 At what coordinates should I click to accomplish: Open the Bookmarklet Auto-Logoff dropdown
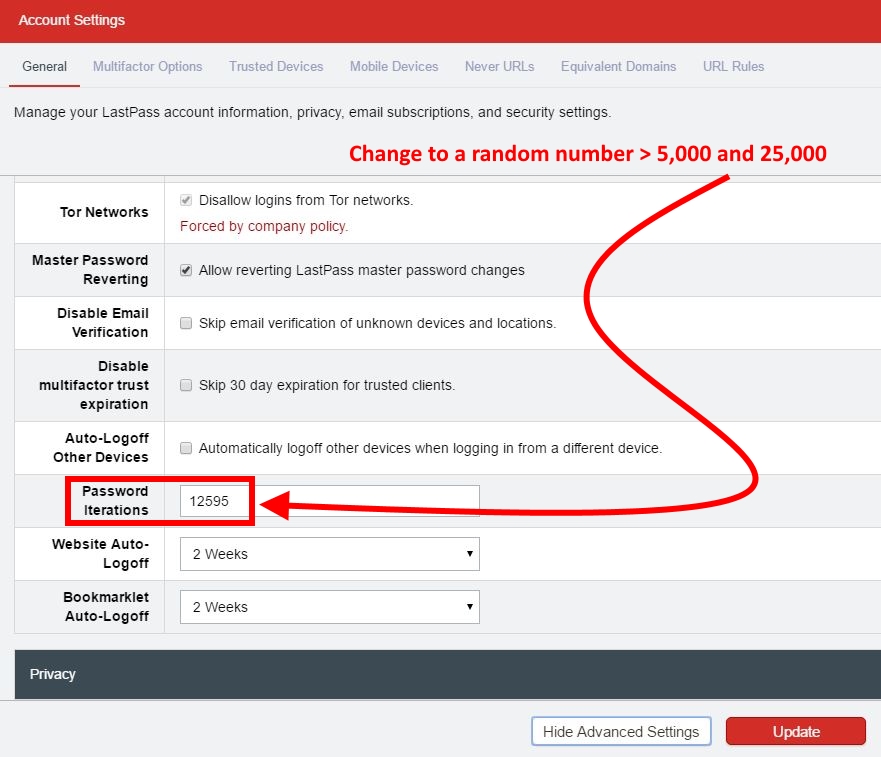pos(329,606)
